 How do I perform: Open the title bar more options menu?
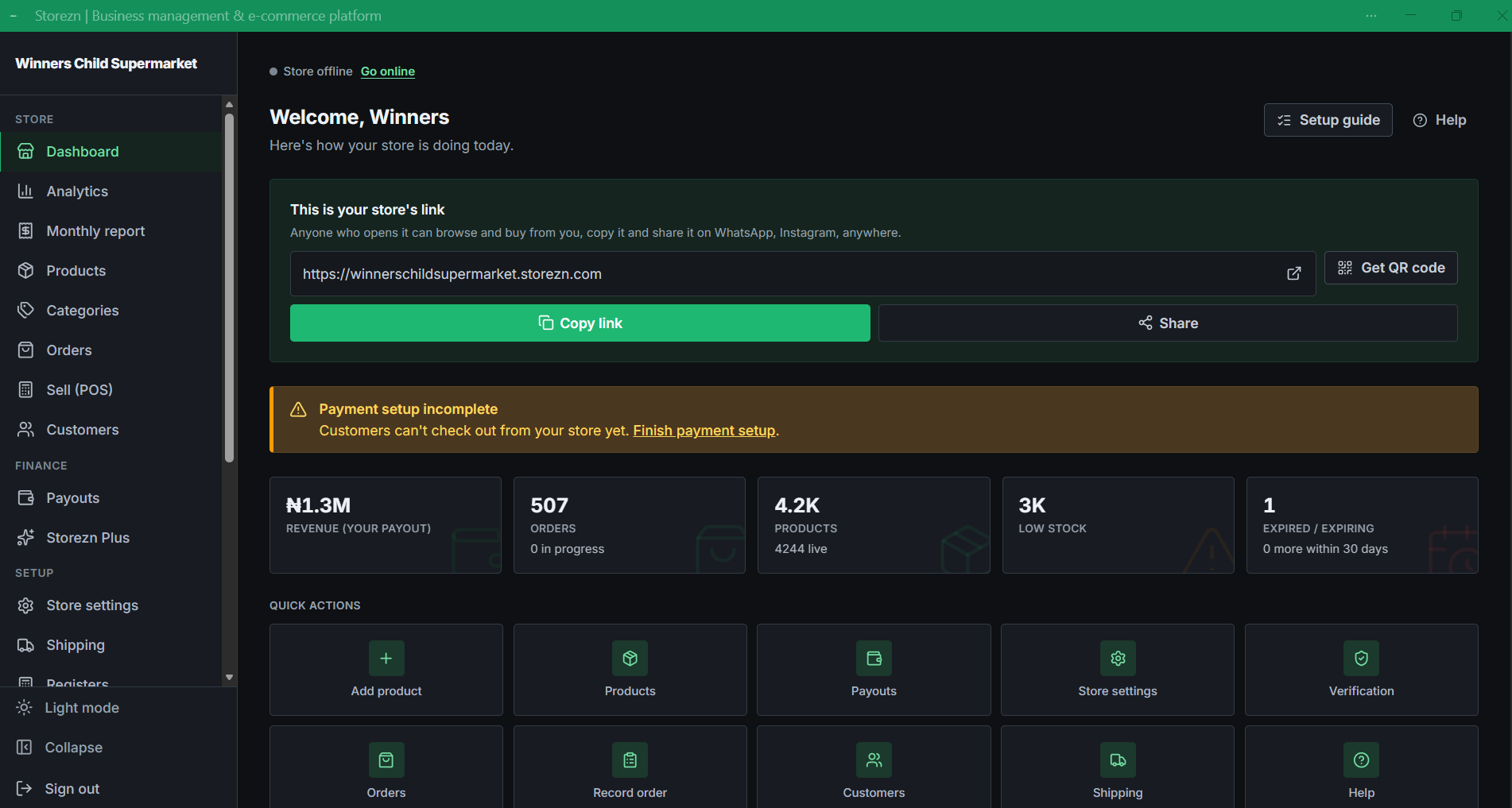coord(1371,16)
